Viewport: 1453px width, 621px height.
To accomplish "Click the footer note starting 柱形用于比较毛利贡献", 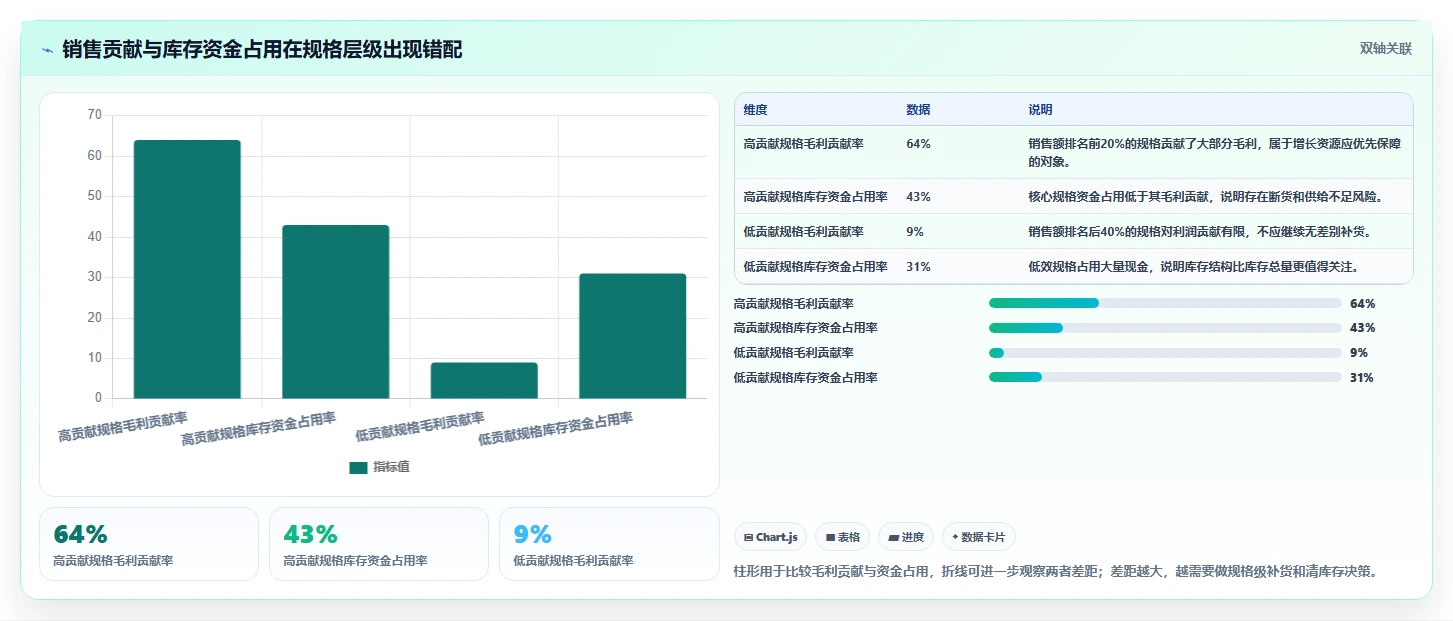I will 1056,572.
